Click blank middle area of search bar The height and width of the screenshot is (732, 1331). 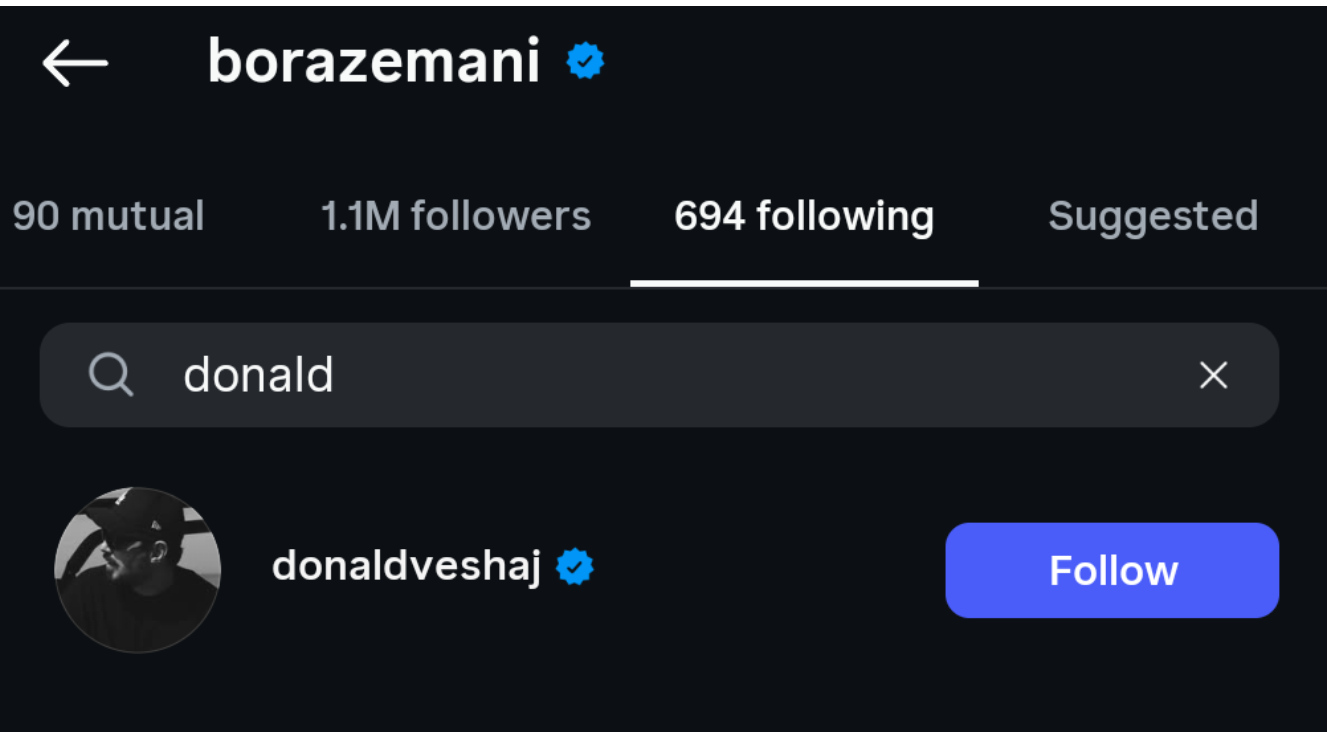[750, 376]
